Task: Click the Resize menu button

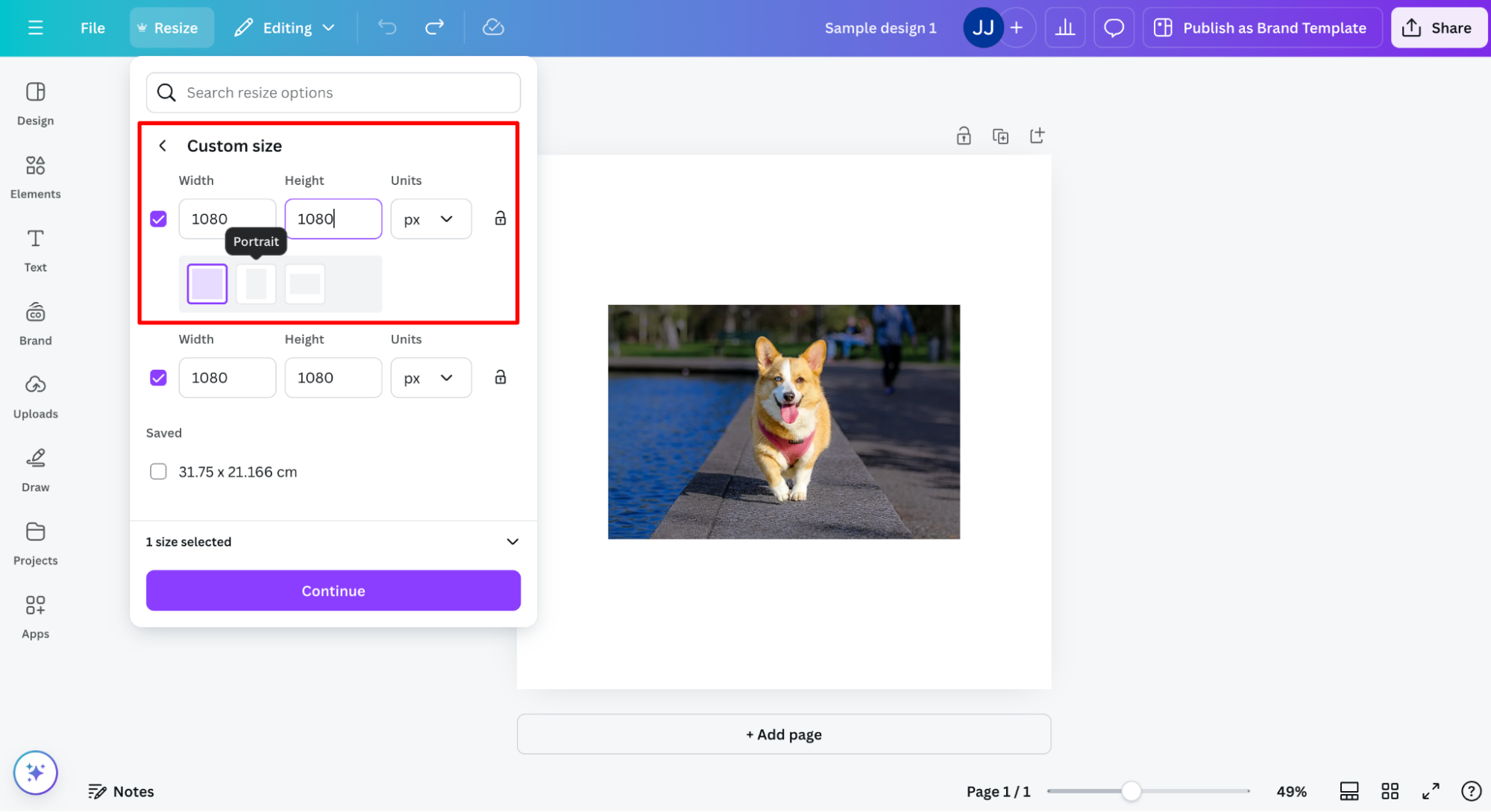Action: click(172, 28)
